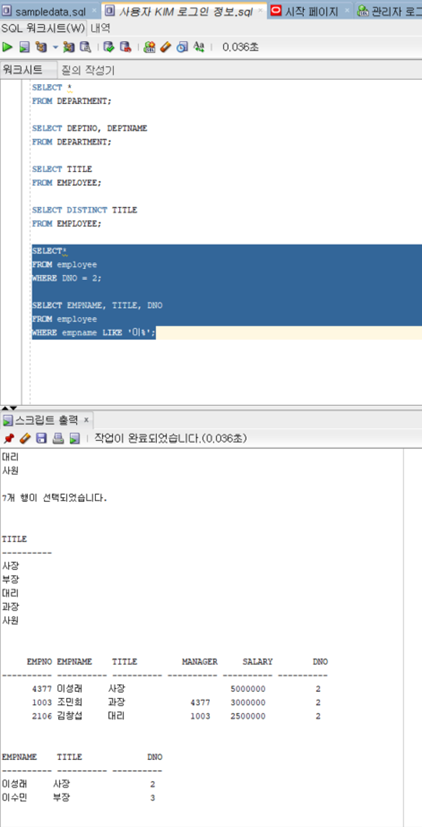The image size is (422, 827).
Task: Click the To Upper/Lower/InitCap icon
Action: coord(199,47)
